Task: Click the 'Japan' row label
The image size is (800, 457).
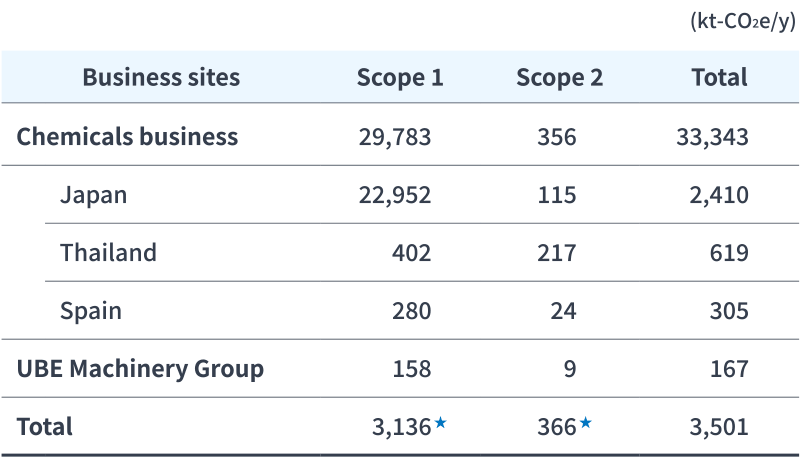Action: [x=93, y=195]
